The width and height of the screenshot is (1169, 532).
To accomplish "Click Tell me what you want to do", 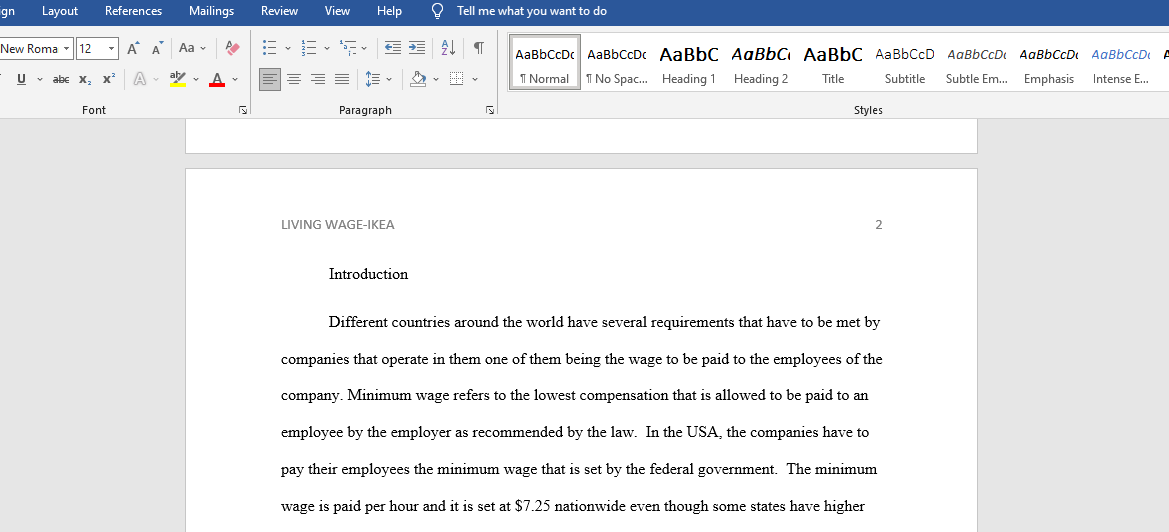I will pos(532,10).
